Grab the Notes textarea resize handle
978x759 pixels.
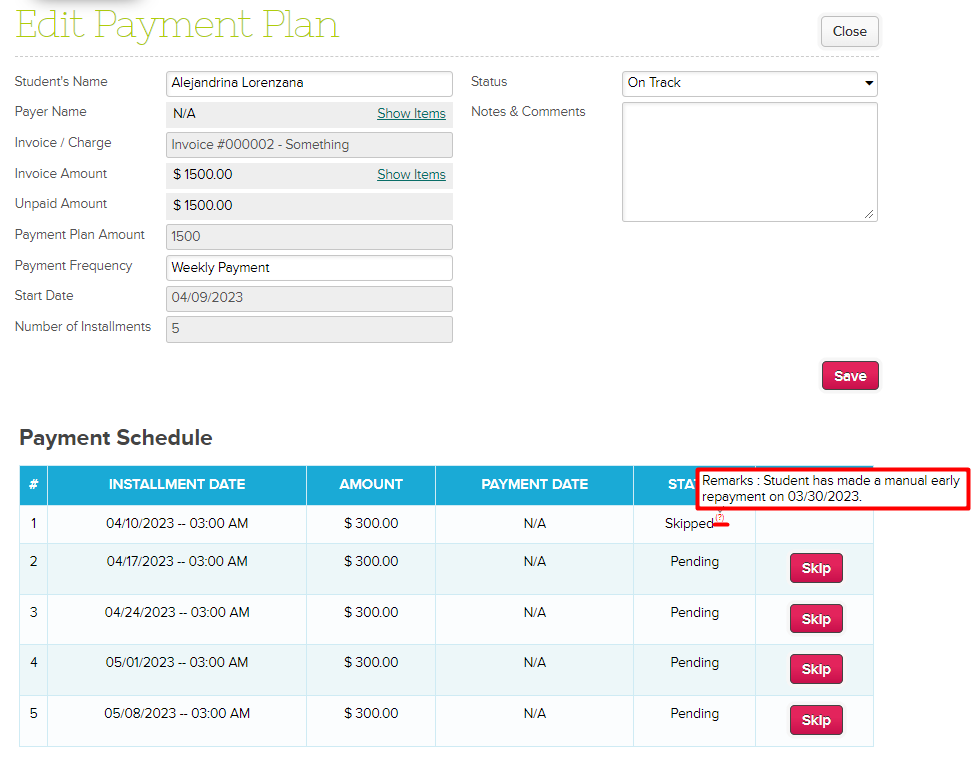coord(870,214)
